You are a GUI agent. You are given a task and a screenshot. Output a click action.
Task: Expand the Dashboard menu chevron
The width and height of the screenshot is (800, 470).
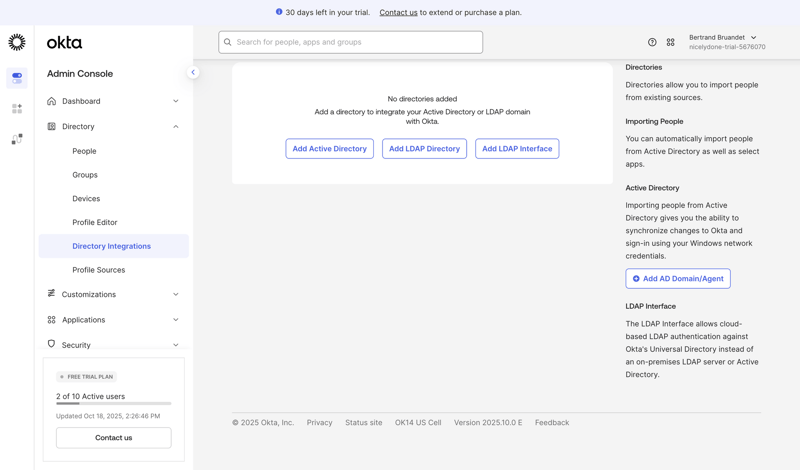pos(176,101)
